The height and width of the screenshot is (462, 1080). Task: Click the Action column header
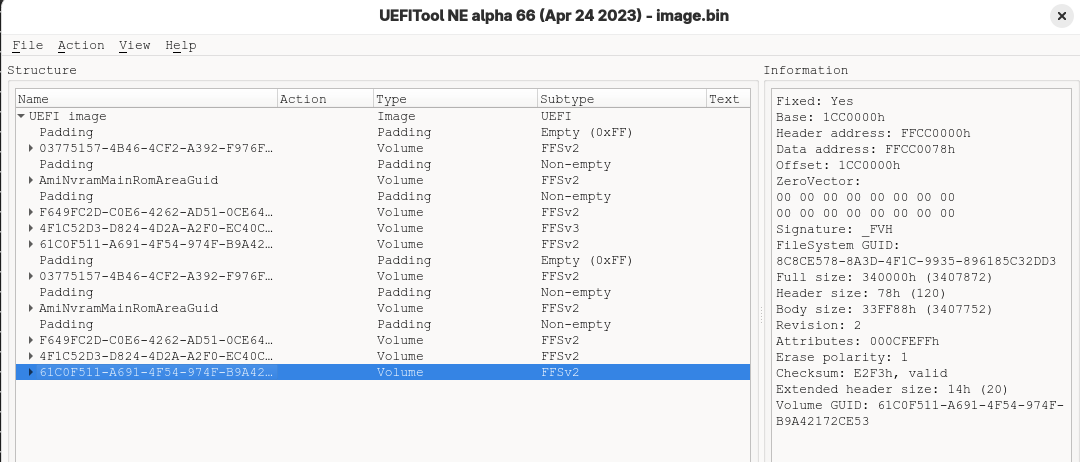click(x=324, y=99)
